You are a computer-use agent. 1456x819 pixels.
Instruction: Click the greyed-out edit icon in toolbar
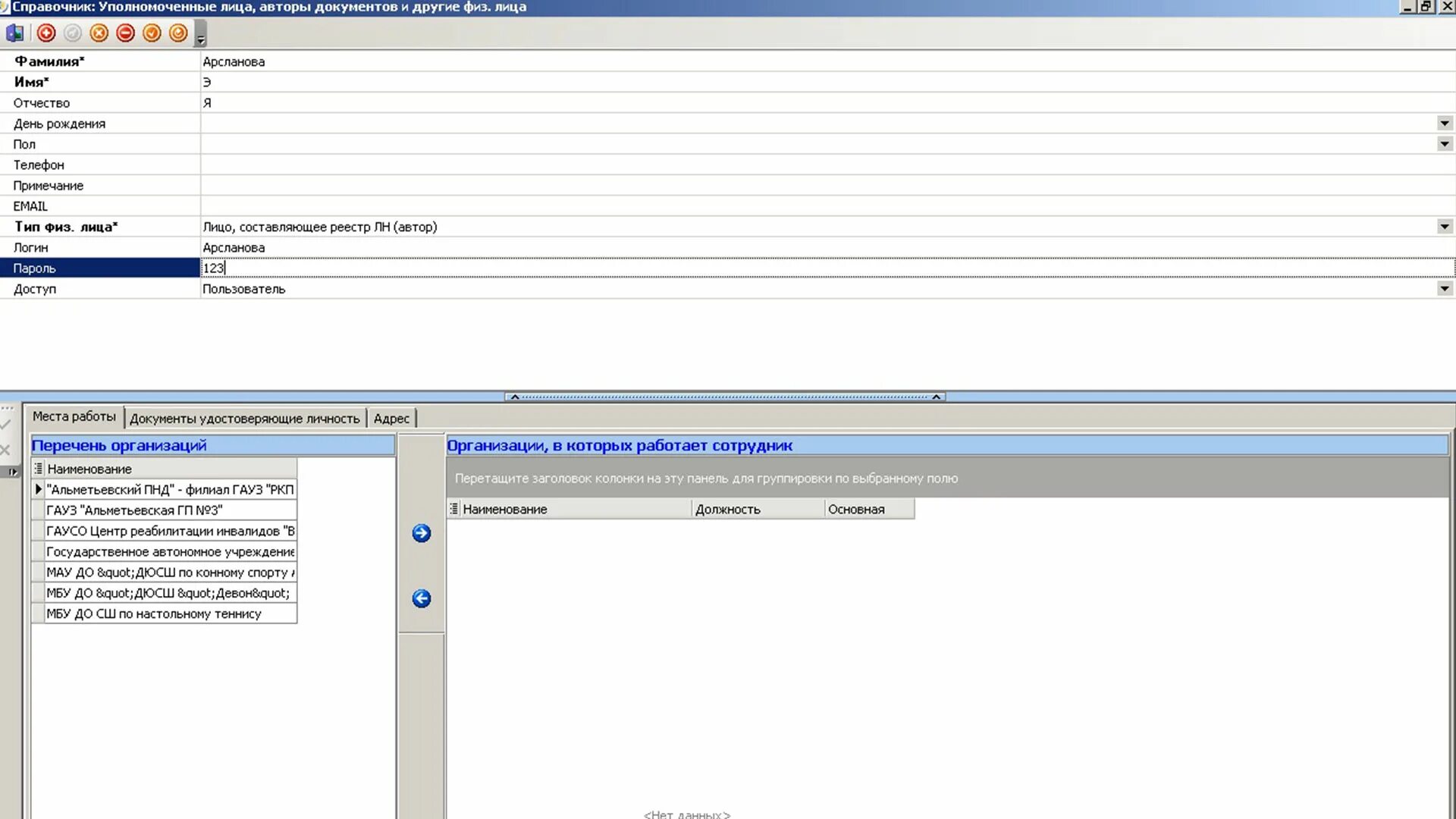click(x=73, y=33)
